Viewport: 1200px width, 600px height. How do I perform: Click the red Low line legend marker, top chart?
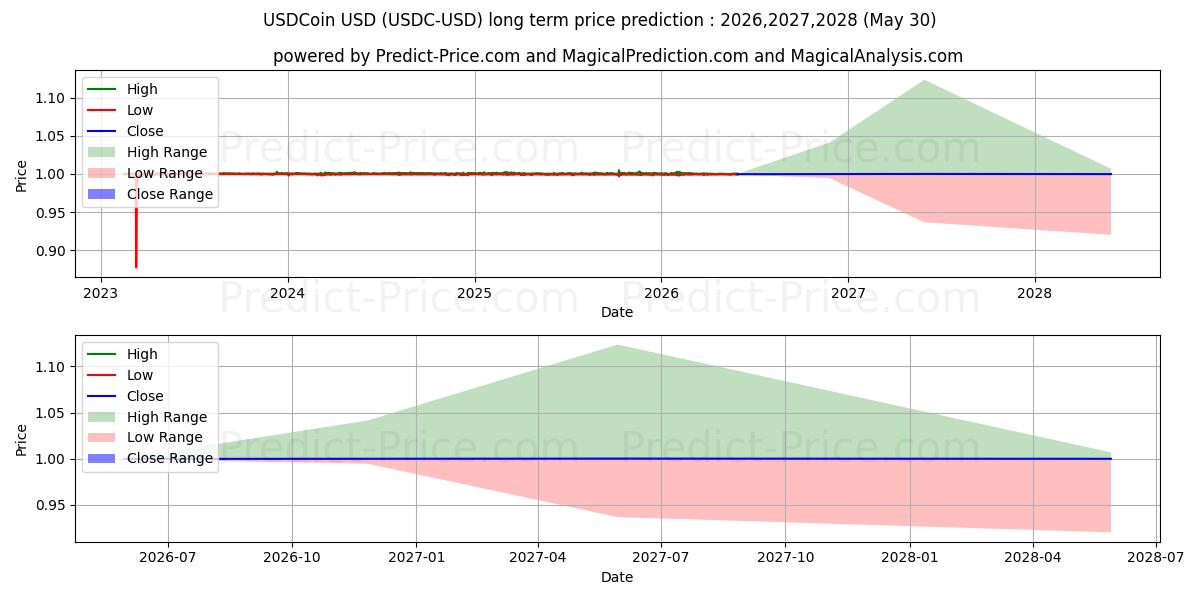pos(101,110)
